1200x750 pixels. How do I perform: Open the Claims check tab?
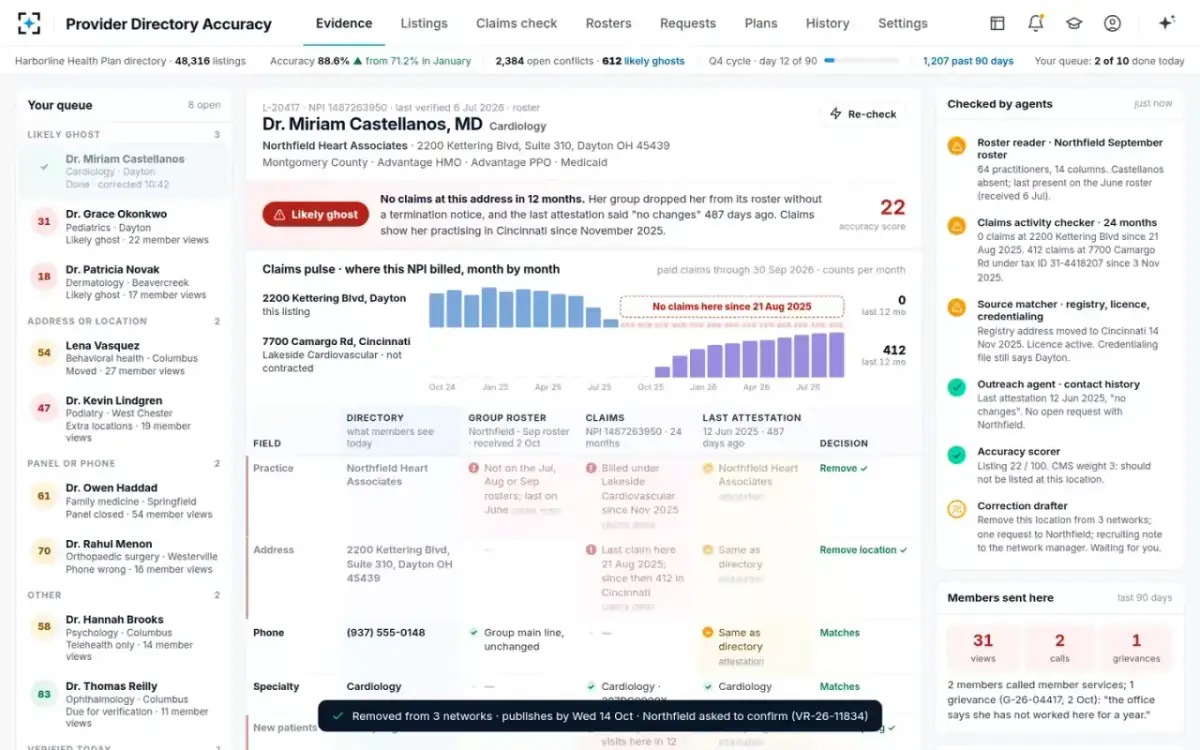[x=517, y=23]
